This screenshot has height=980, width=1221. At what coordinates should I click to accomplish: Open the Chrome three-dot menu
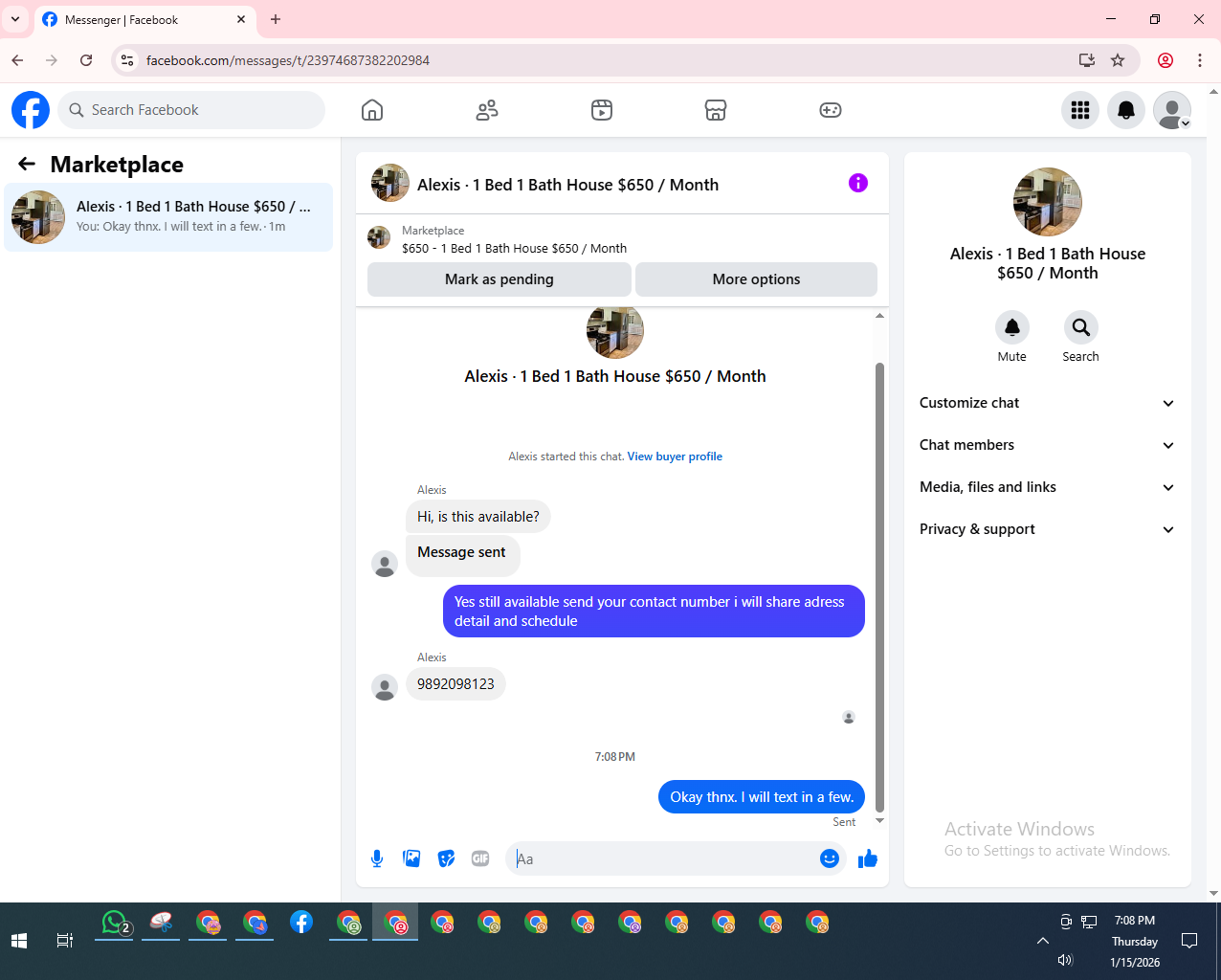(1200, 60)
